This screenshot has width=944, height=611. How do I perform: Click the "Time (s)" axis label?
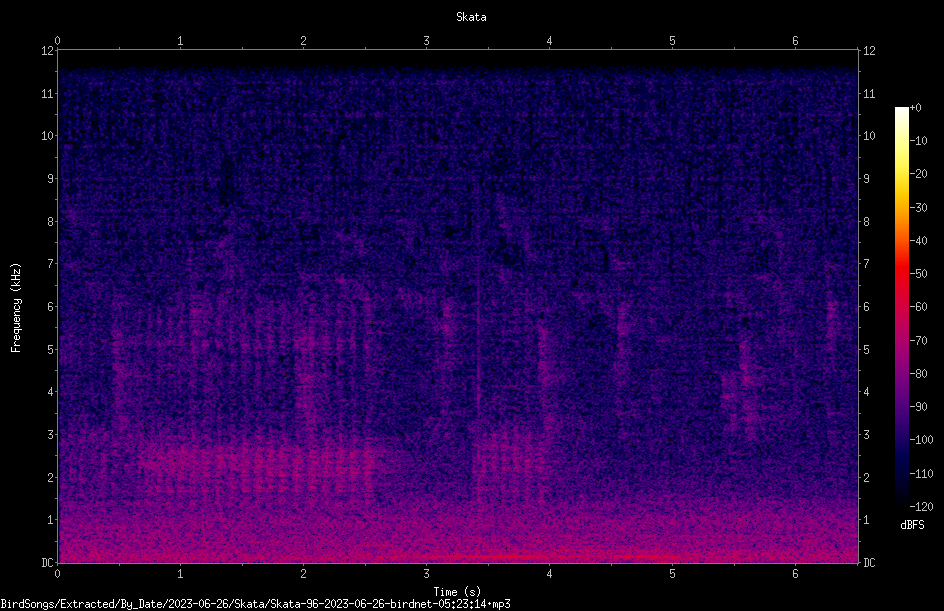coord(457,592)
